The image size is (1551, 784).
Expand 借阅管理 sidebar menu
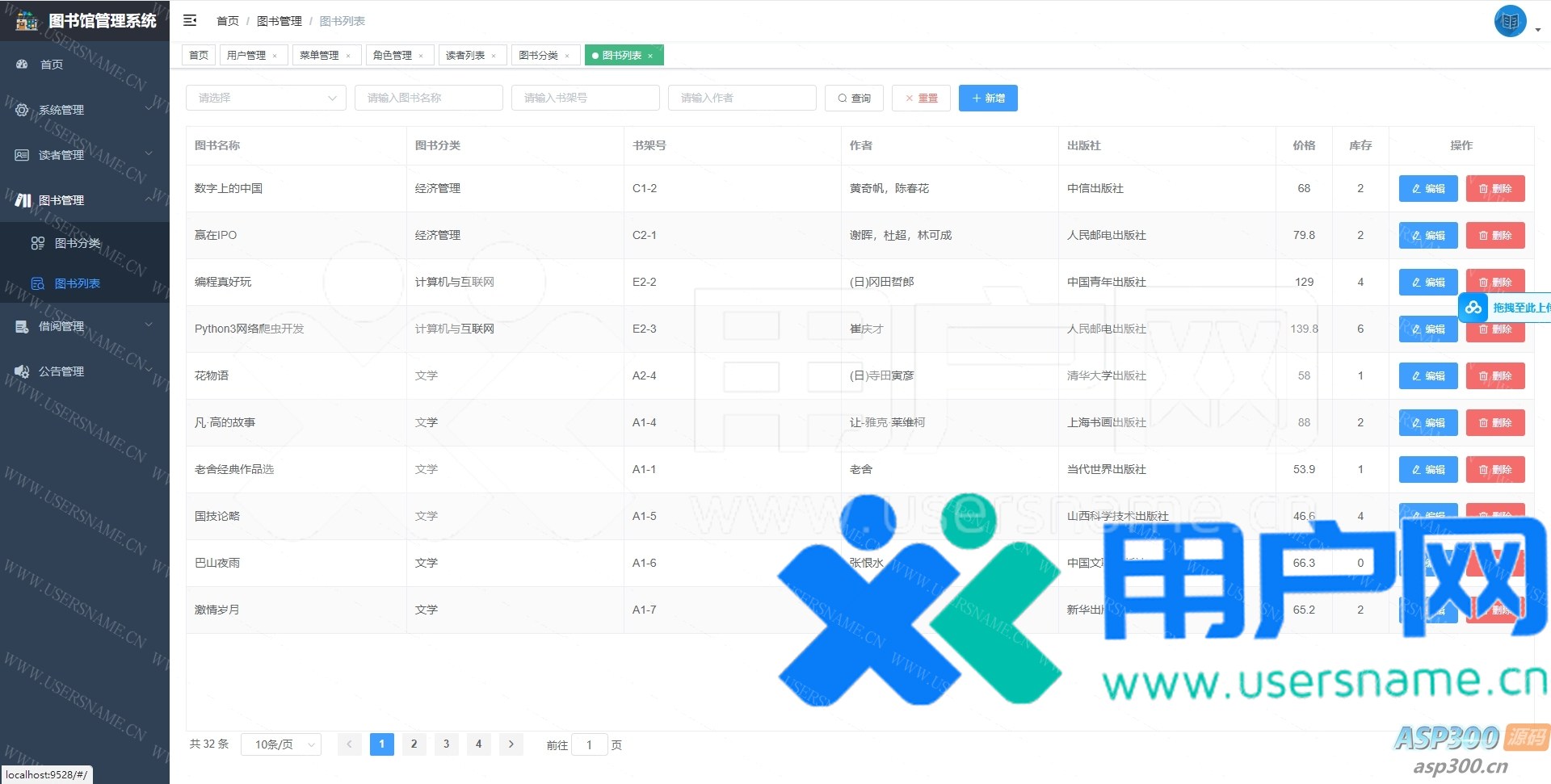[x=61, y=326]
